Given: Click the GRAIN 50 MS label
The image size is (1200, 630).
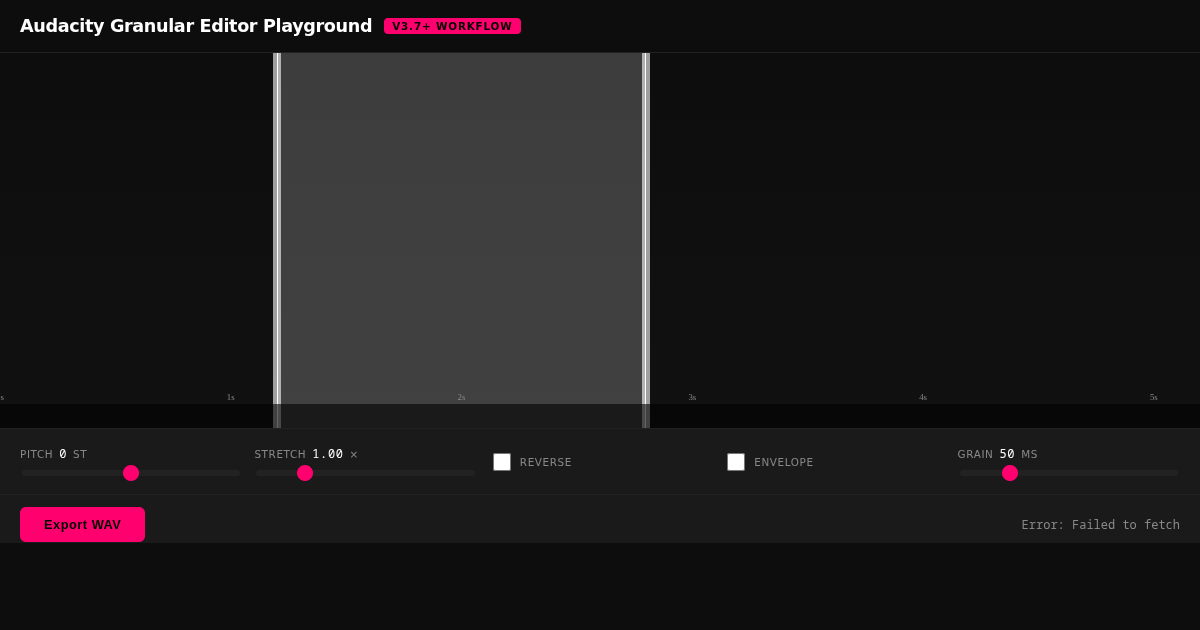Looking at the screenshot, I should [997, 454].
